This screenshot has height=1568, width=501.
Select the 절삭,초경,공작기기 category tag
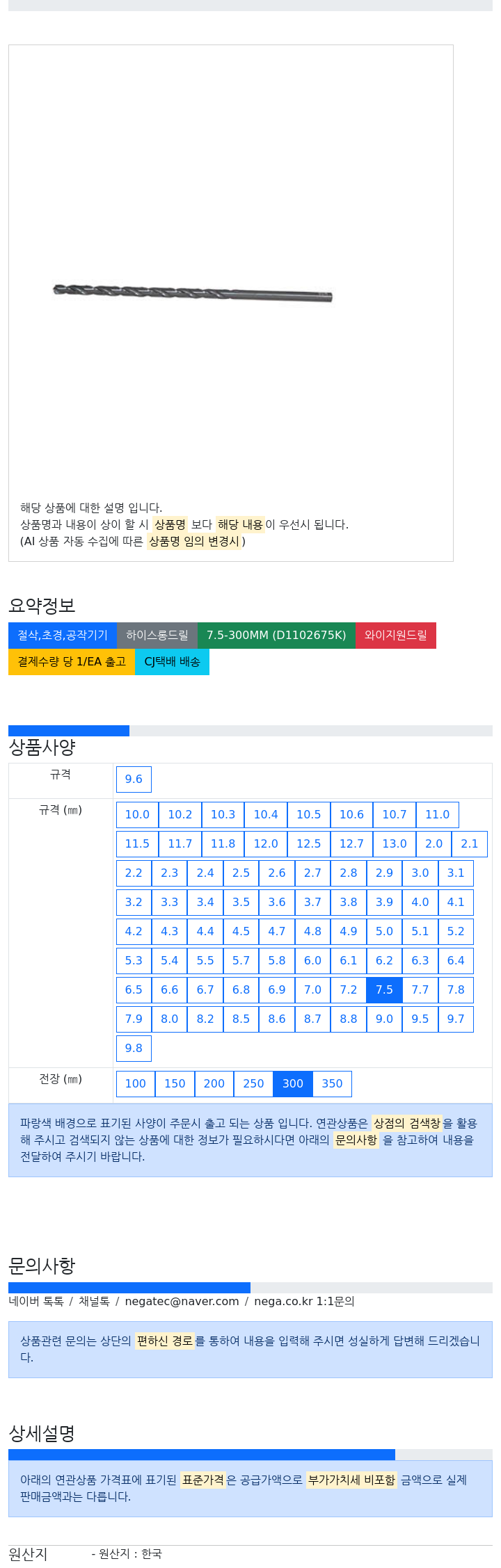pyautogui.click(x=63, y=636)
